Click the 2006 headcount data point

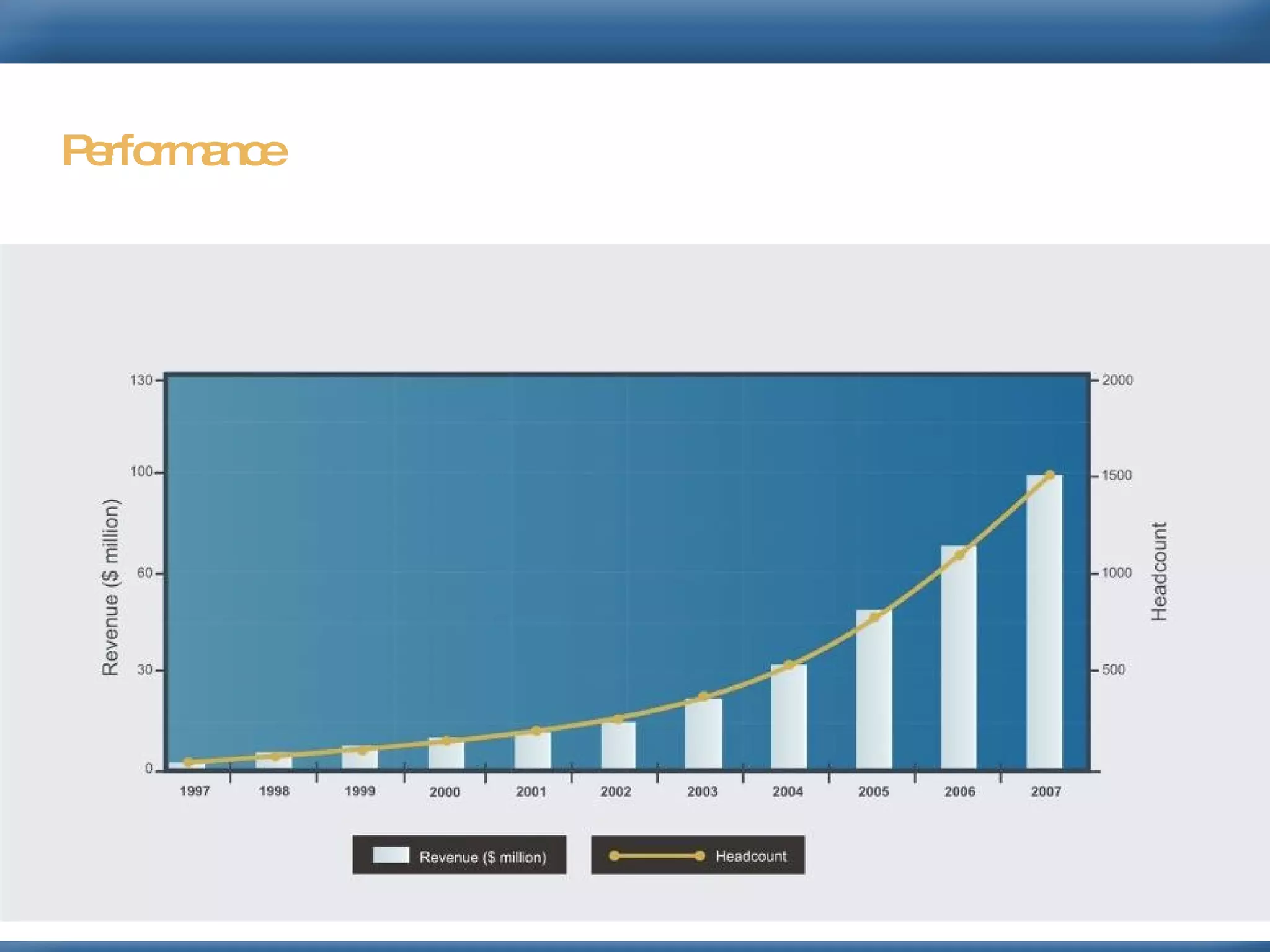click(x=959, y=555)
